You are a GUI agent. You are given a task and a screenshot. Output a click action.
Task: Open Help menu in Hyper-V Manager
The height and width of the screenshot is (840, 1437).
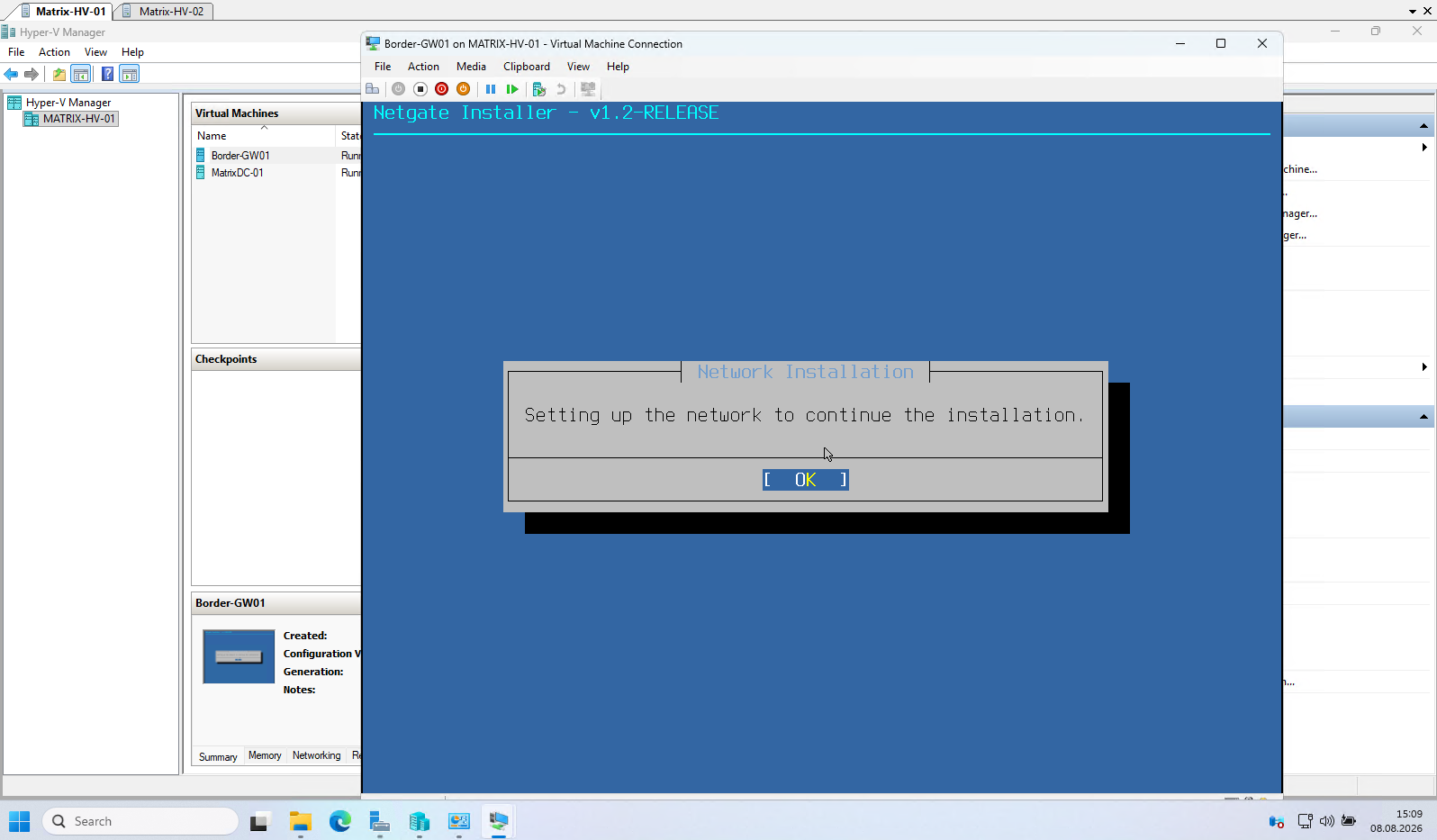click(x=132, y=52)
